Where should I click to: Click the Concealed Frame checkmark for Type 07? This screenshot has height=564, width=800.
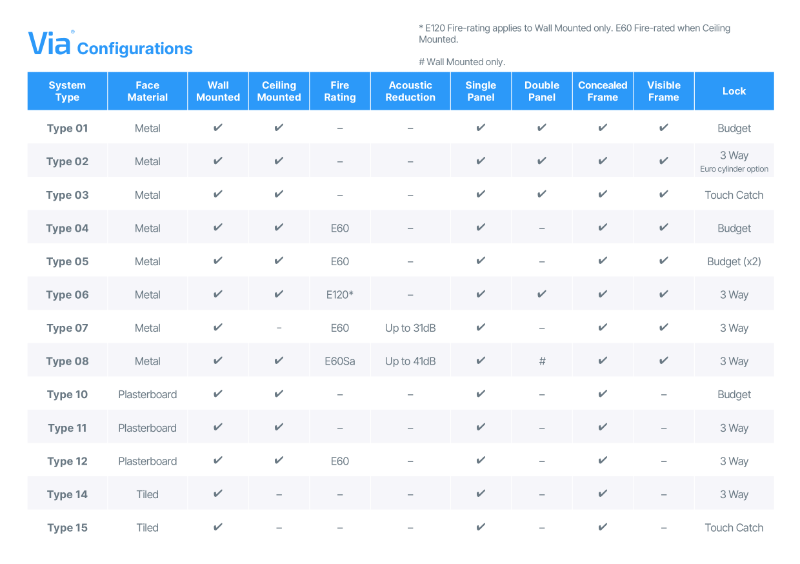[x=603, y=327]
